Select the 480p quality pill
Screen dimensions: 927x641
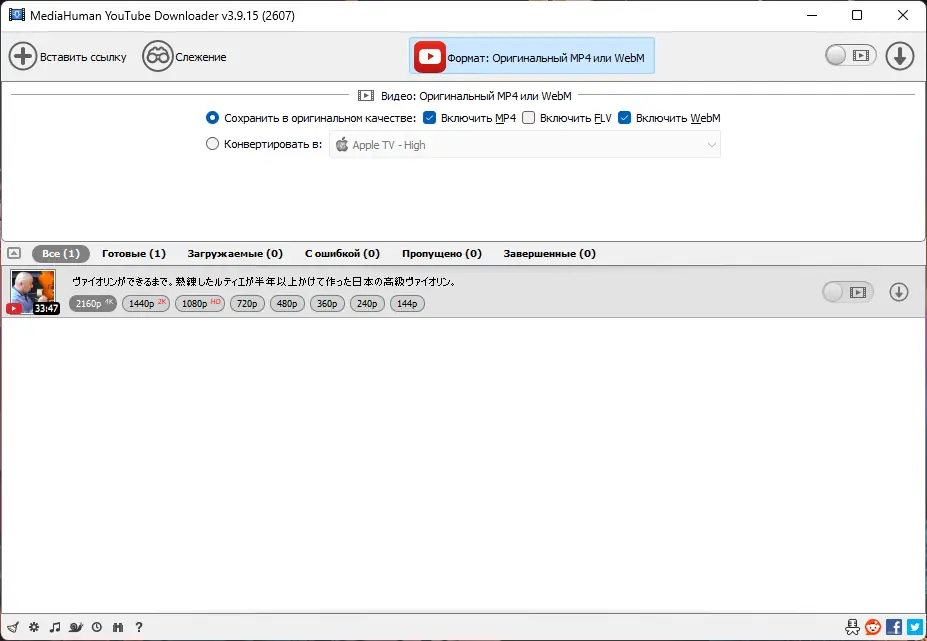(x=287, y=303)
